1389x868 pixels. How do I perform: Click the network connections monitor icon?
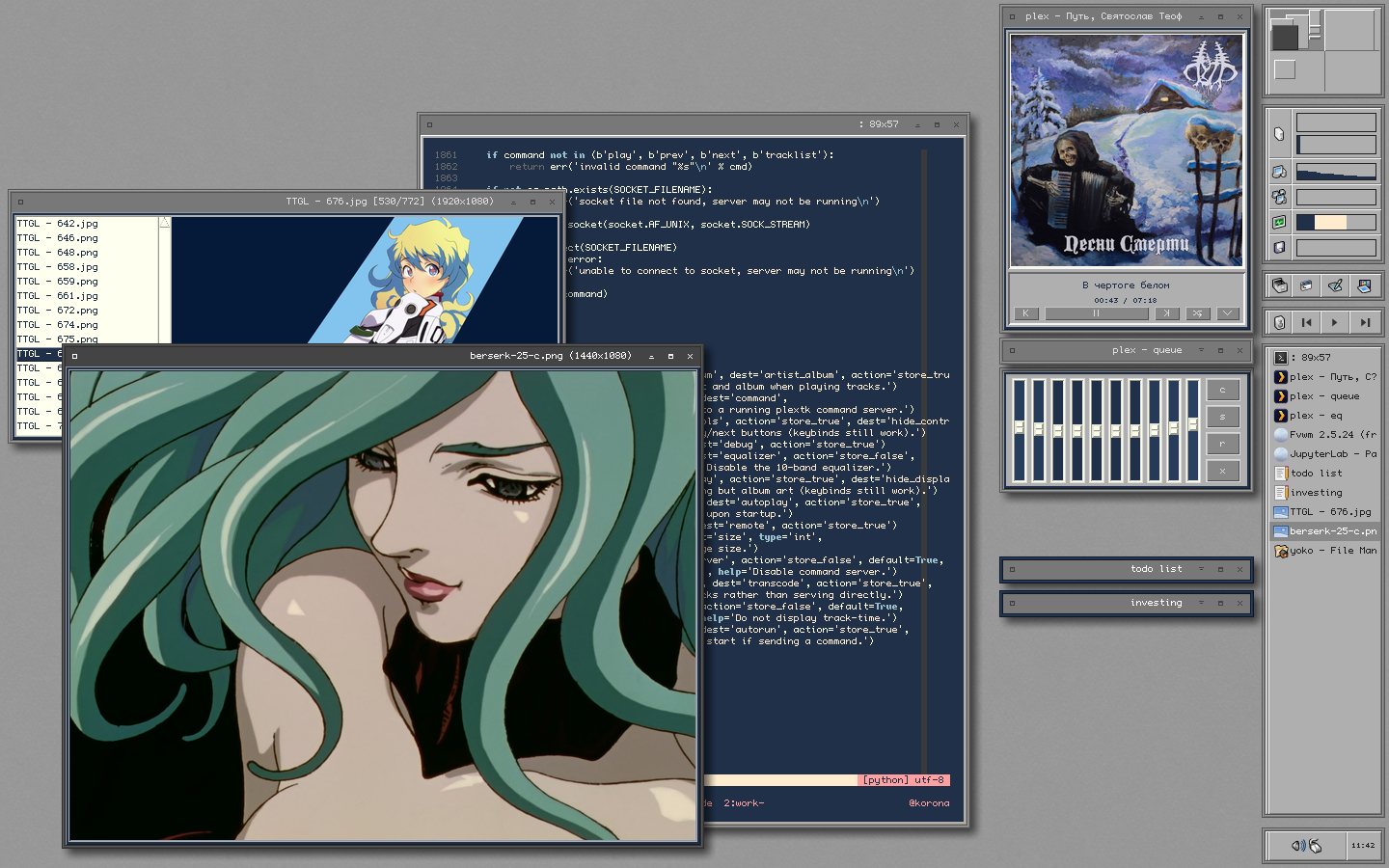[x=1279, y=197]
